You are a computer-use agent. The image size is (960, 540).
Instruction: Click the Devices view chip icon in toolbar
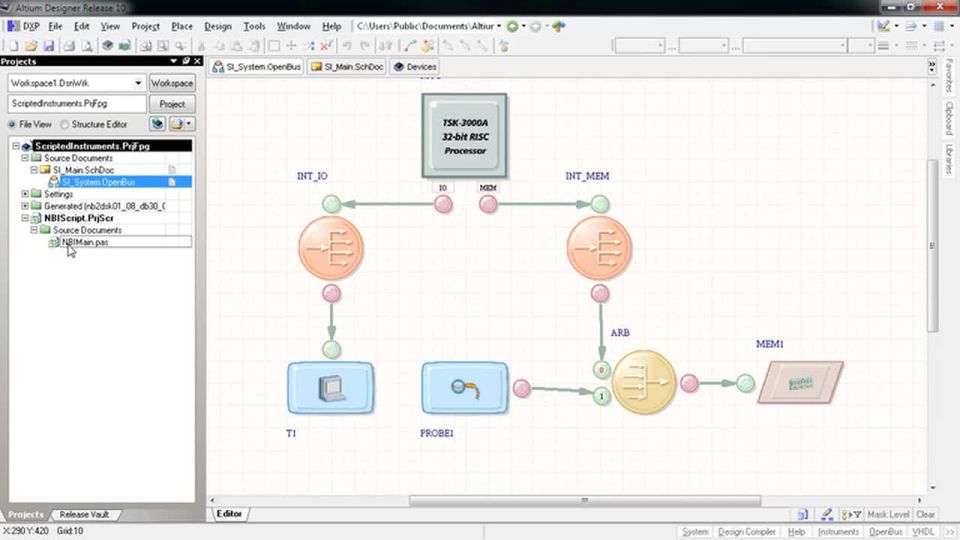tap(107, 46)
